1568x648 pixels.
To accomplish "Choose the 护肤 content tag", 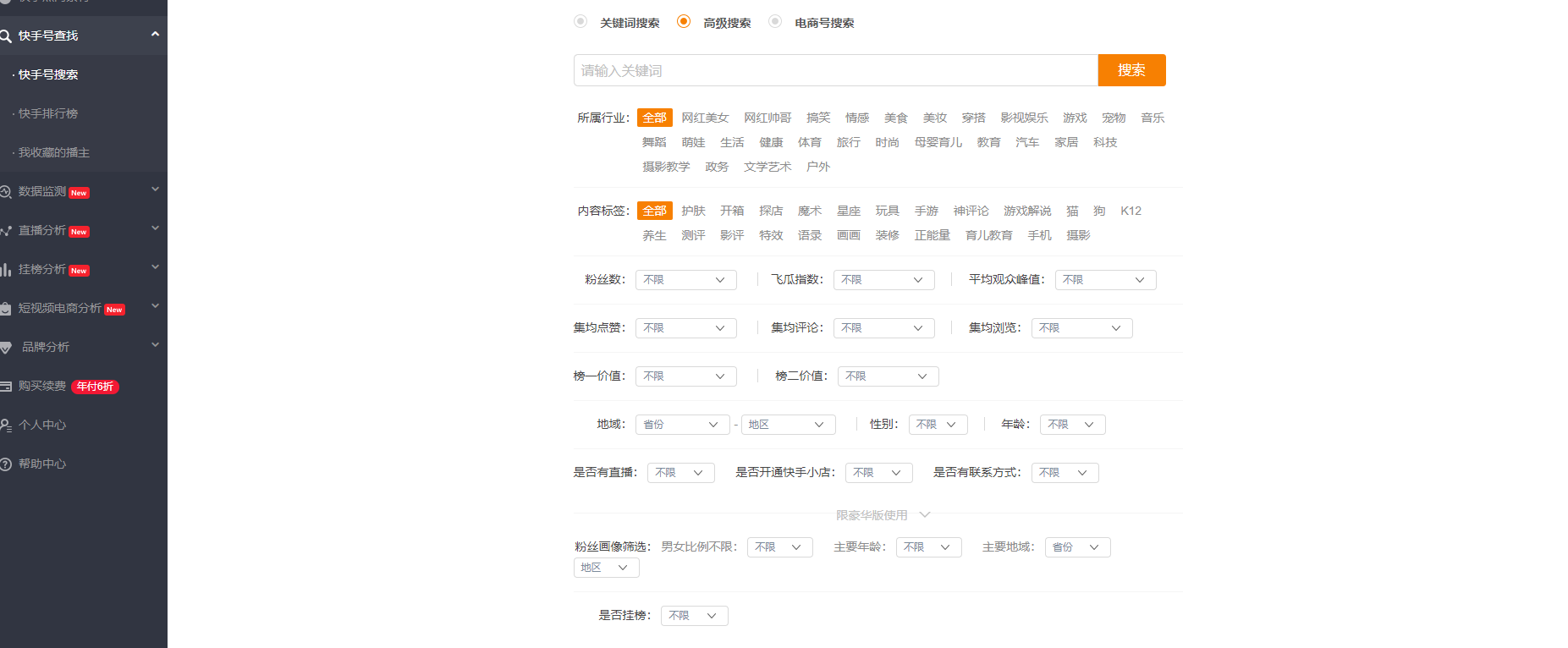I will pos(693,211).
